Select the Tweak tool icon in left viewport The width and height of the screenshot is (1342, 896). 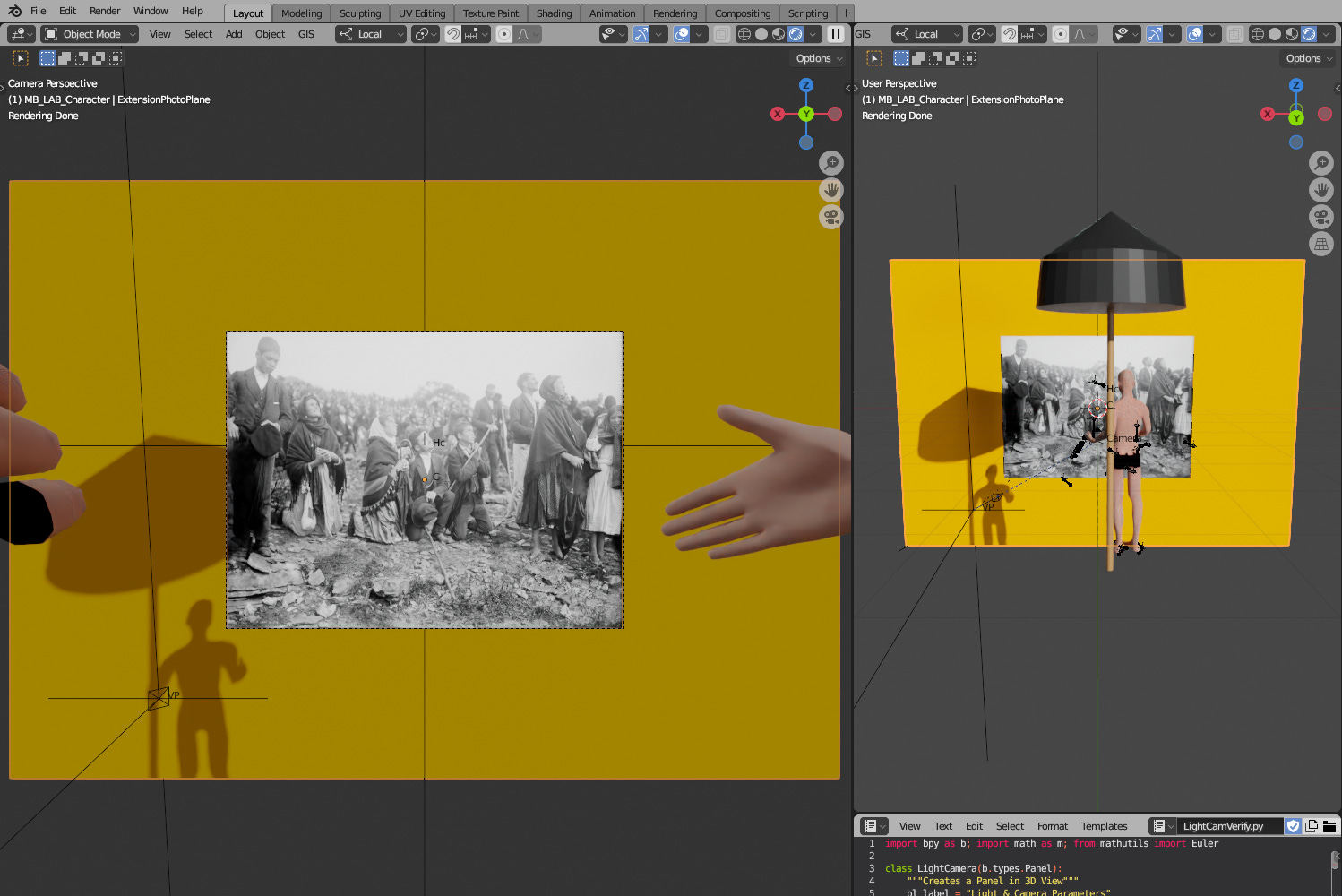click(21, 58)
